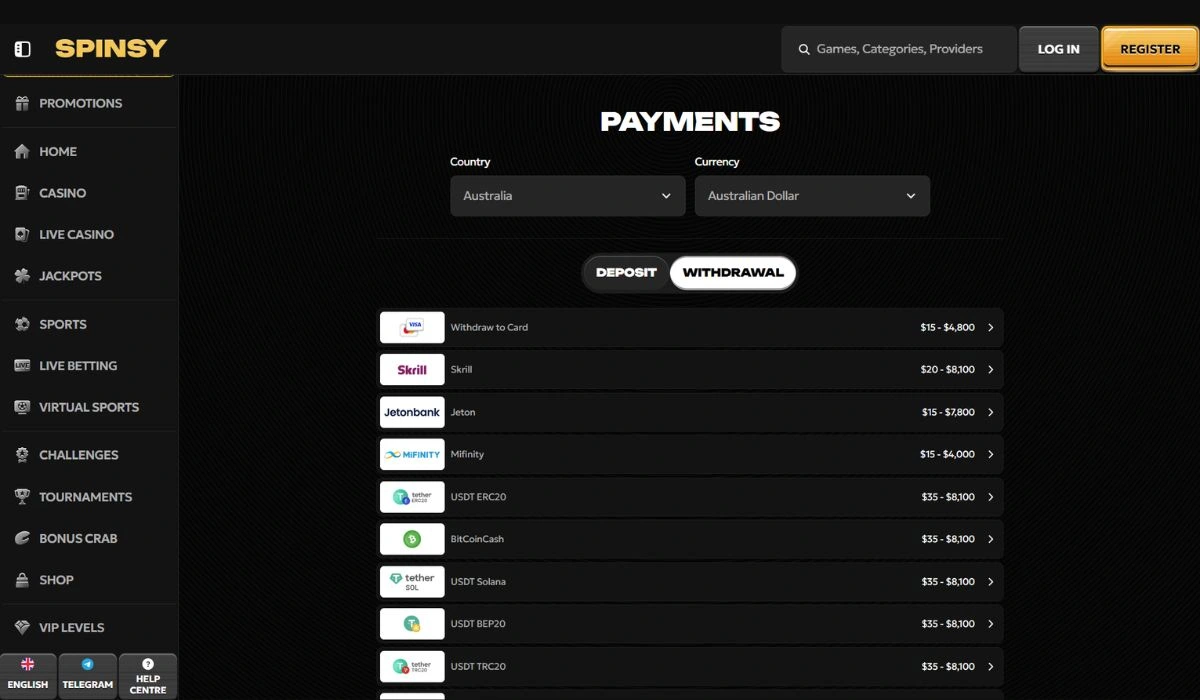Click the Sports ball icon

pyautogui.click(x=22, y=324)
